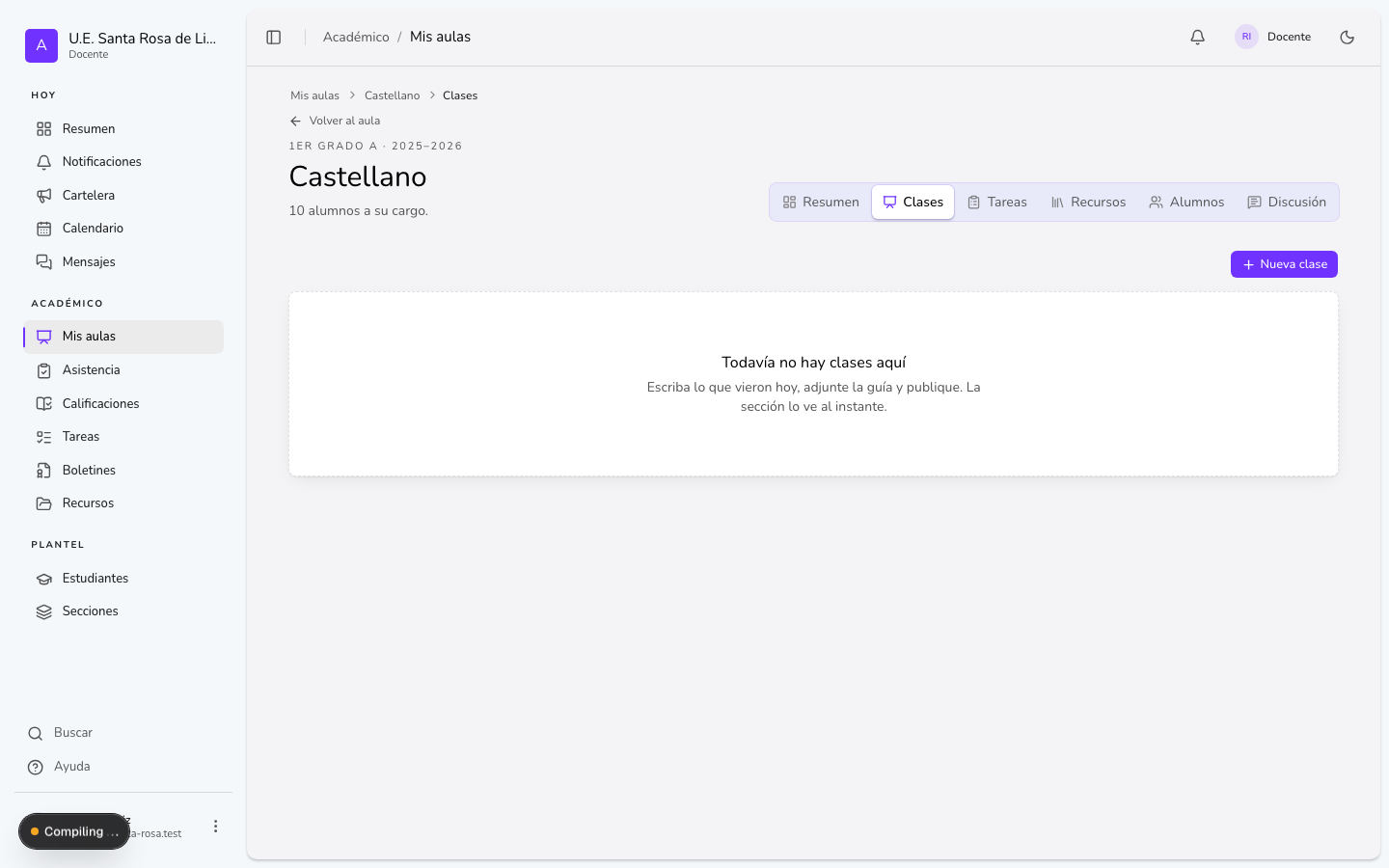The image size is (1389, 868).
Task: Switch to the Recursos tab
Action: (1088, 203)
